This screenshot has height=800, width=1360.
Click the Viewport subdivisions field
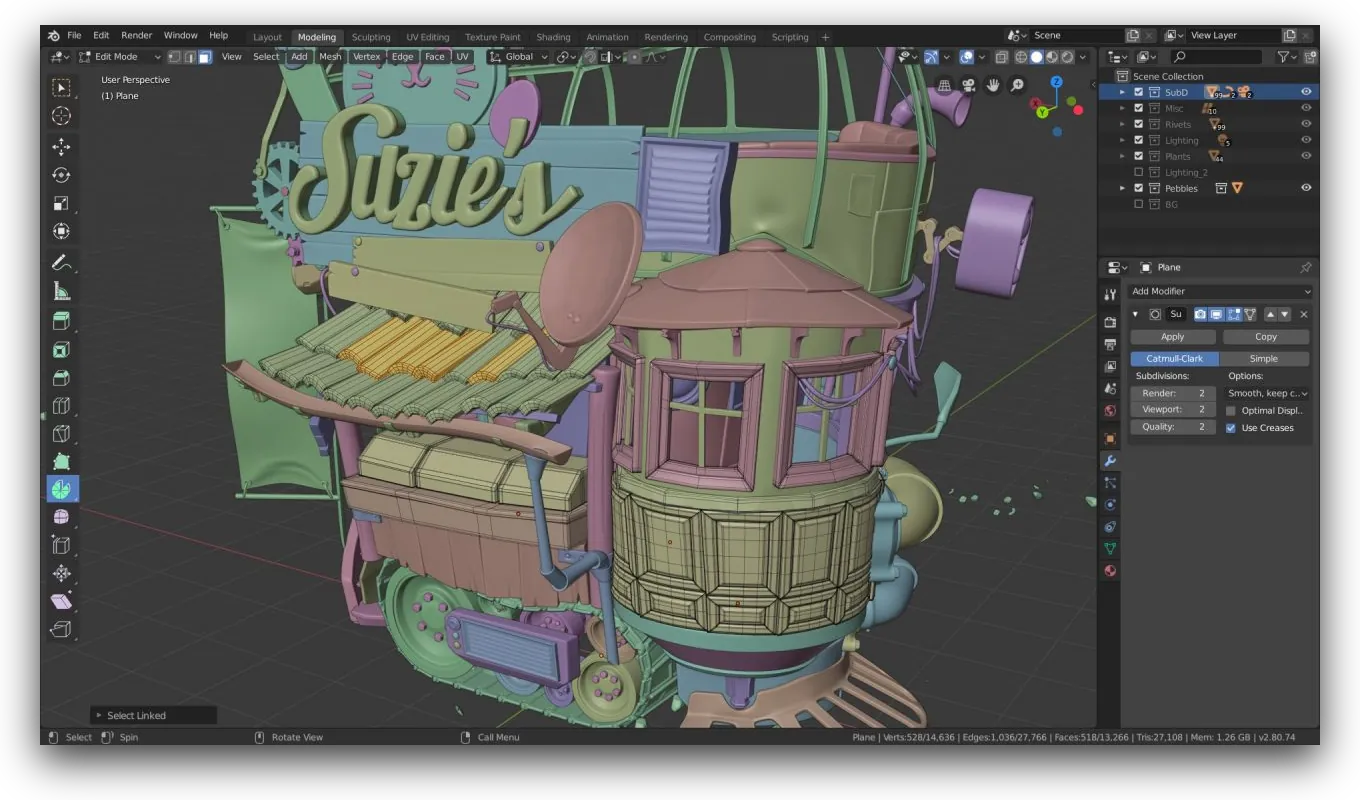[x=1172, y=410]
